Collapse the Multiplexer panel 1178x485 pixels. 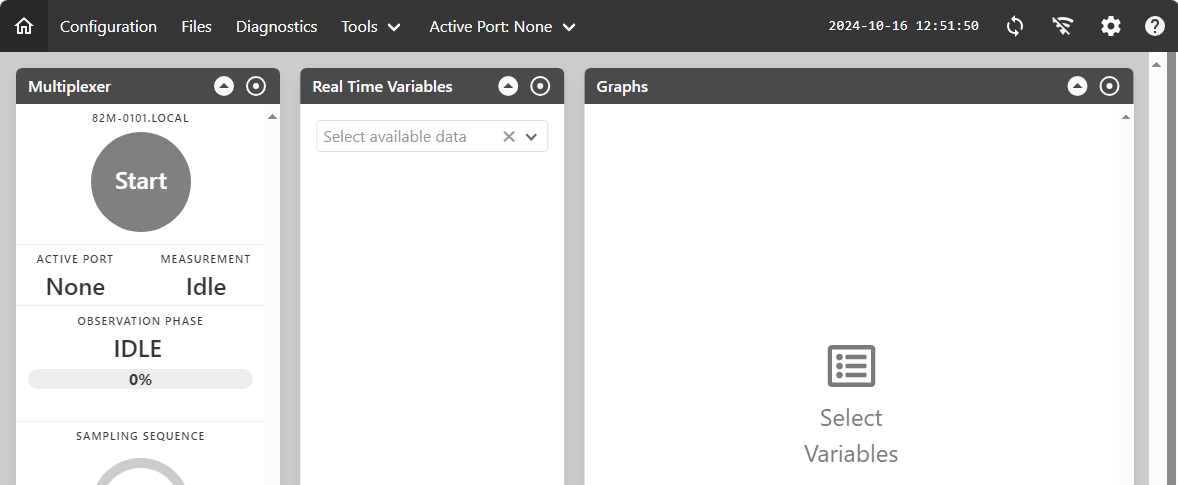pyautogui.click(x=224, y=86)
